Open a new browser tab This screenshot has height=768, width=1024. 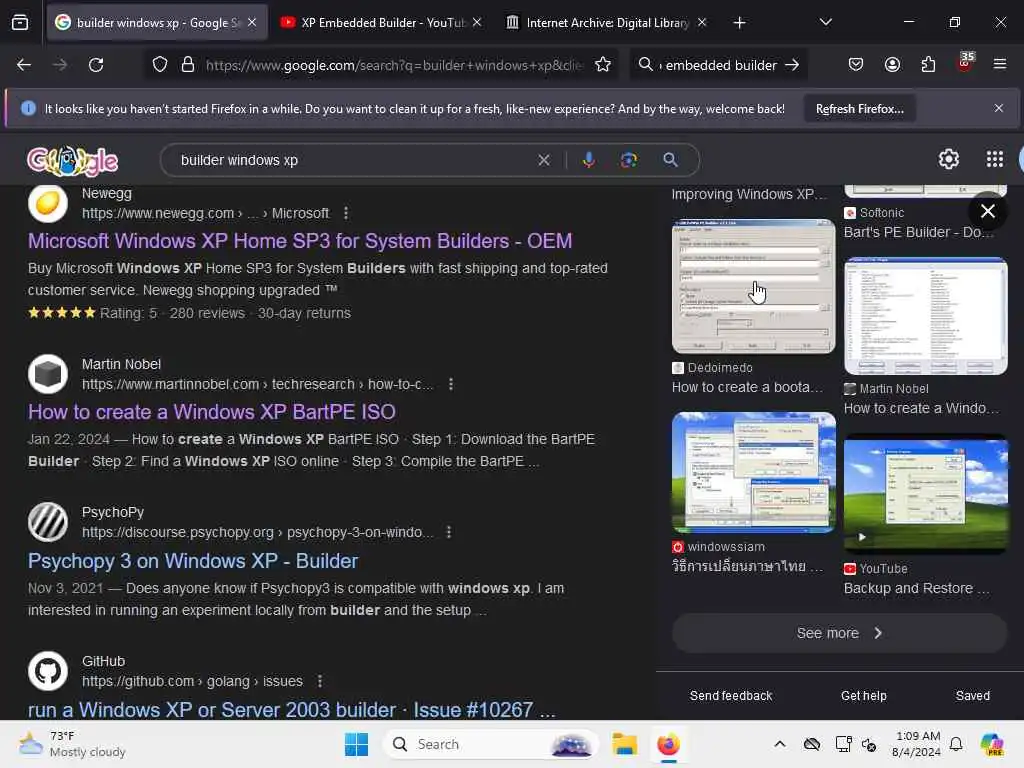click(739, 23)
